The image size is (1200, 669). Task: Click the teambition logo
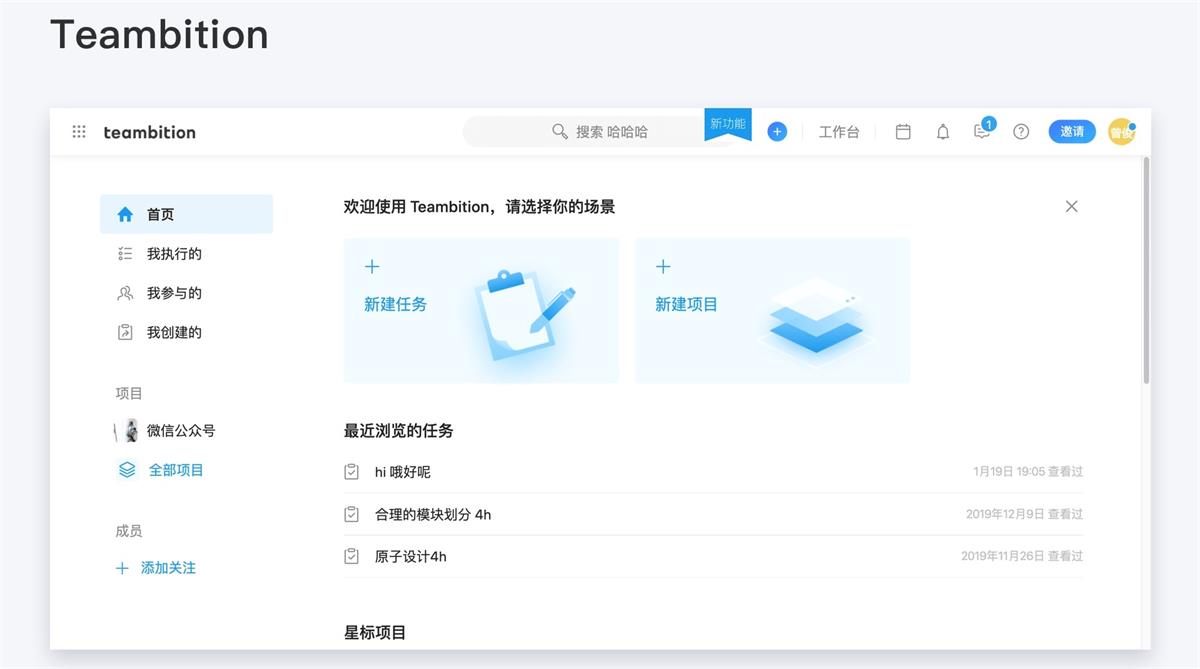(150, 132)
